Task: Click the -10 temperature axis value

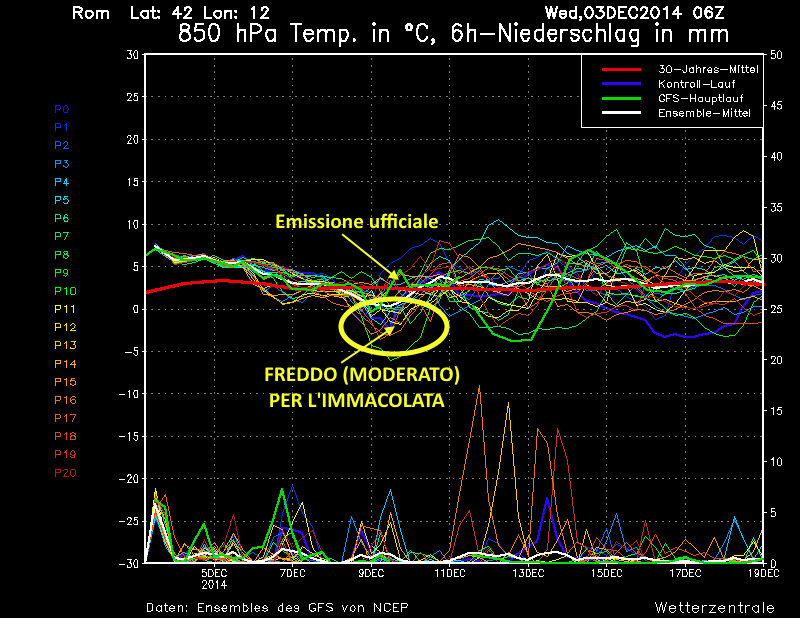Action: 129,394
